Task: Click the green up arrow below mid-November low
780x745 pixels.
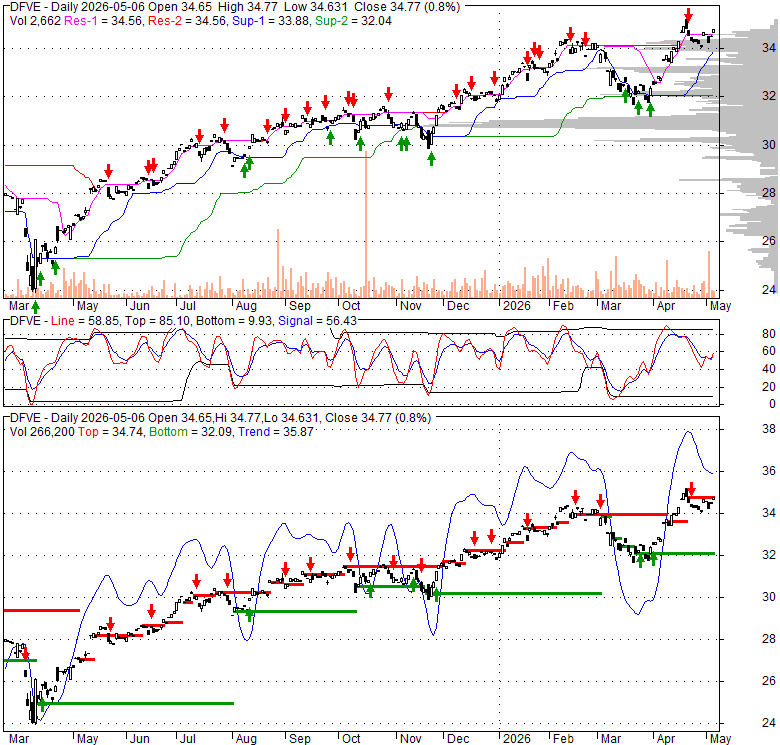Action: point(431,159)
